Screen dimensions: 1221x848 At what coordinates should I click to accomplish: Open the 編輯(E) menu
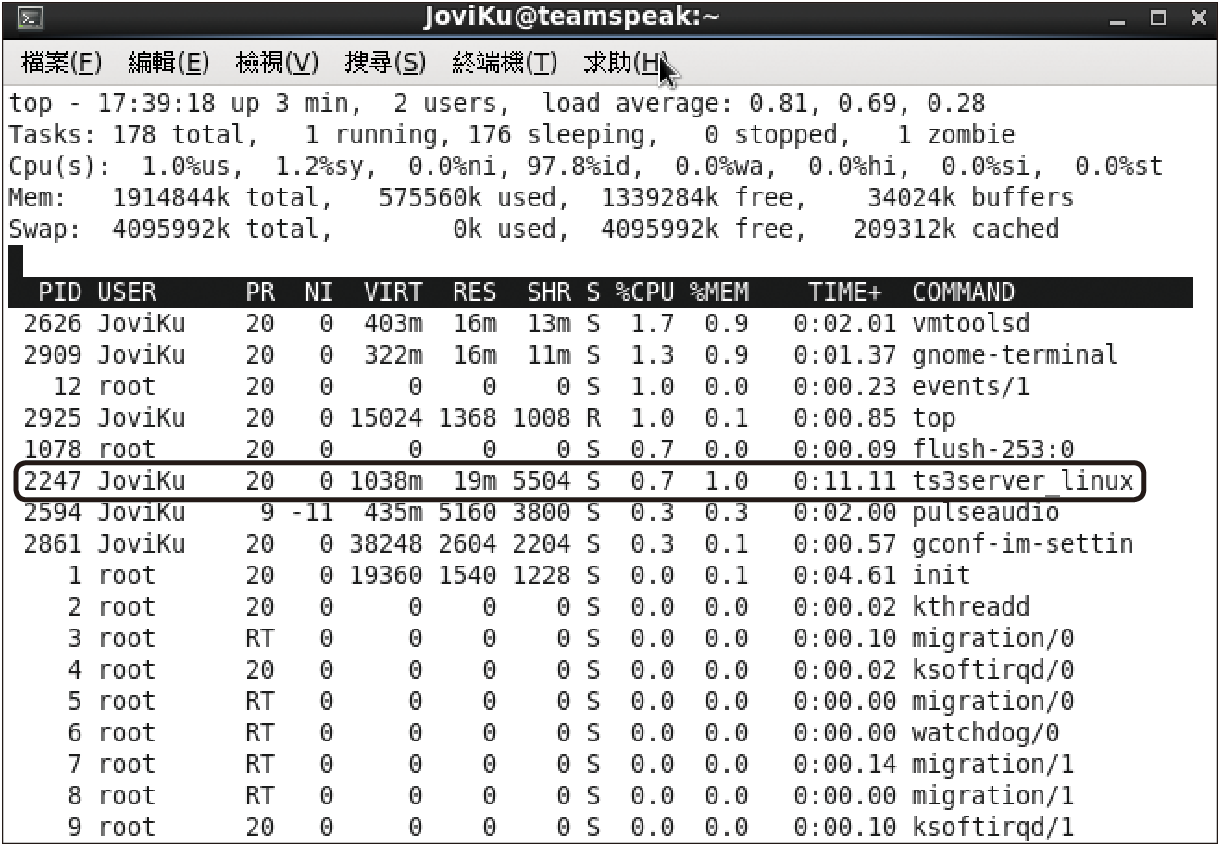(168, 63)
